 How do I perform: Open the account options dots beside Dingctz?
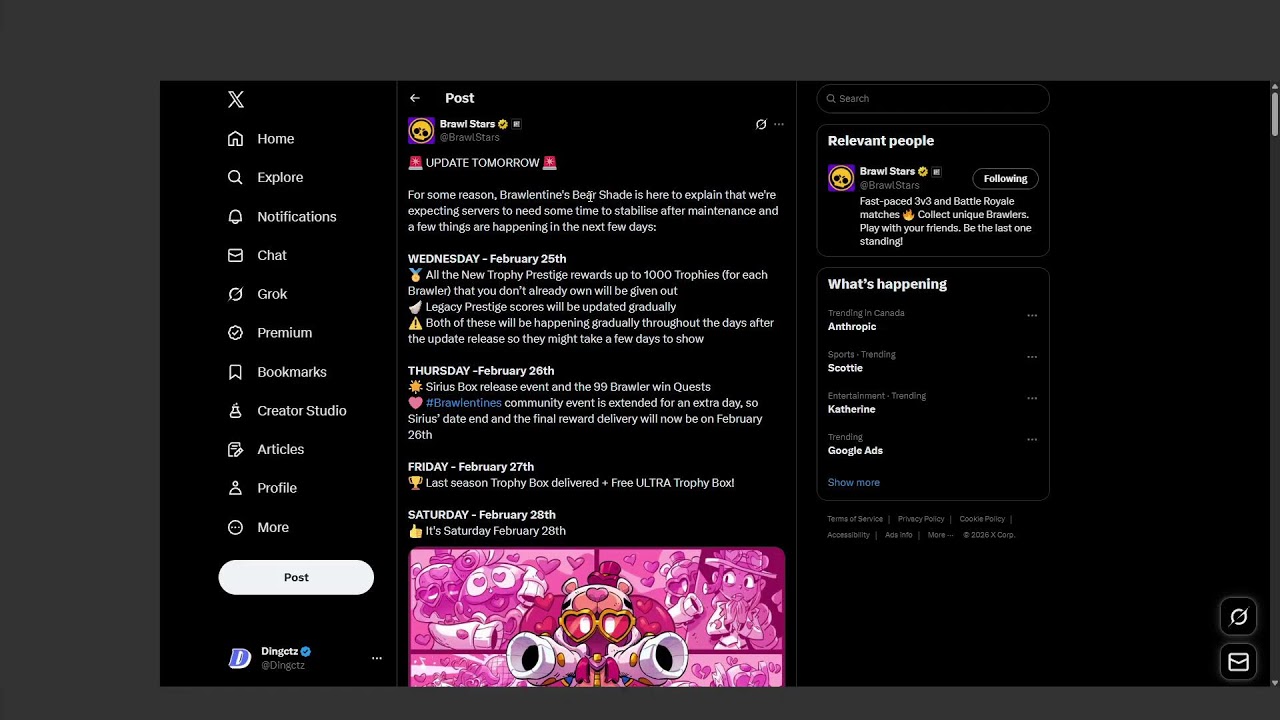(377, 658)
